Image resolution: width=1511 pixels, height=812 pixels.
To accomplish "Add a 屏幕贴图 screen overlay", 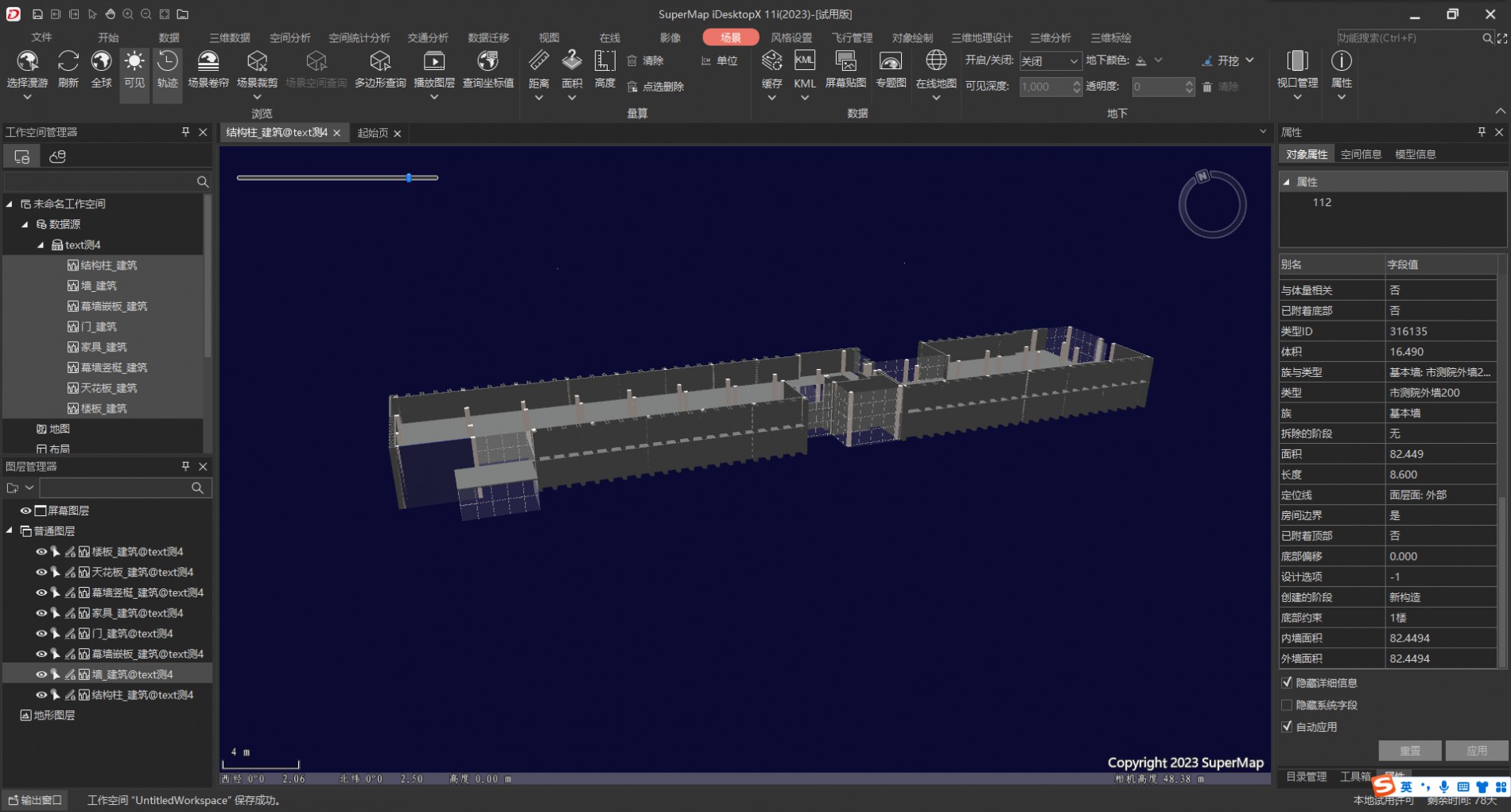I will (845, 68).
